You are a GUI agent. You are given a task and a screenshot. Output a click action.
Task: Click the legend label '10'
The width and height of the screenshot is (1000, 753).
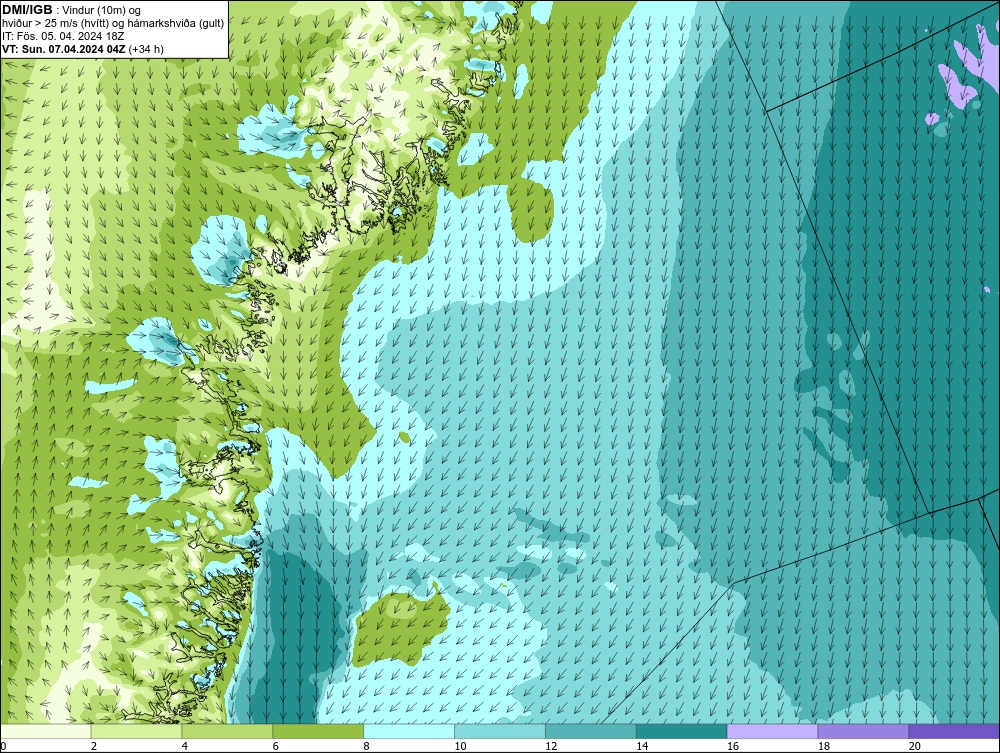point(460,746)
